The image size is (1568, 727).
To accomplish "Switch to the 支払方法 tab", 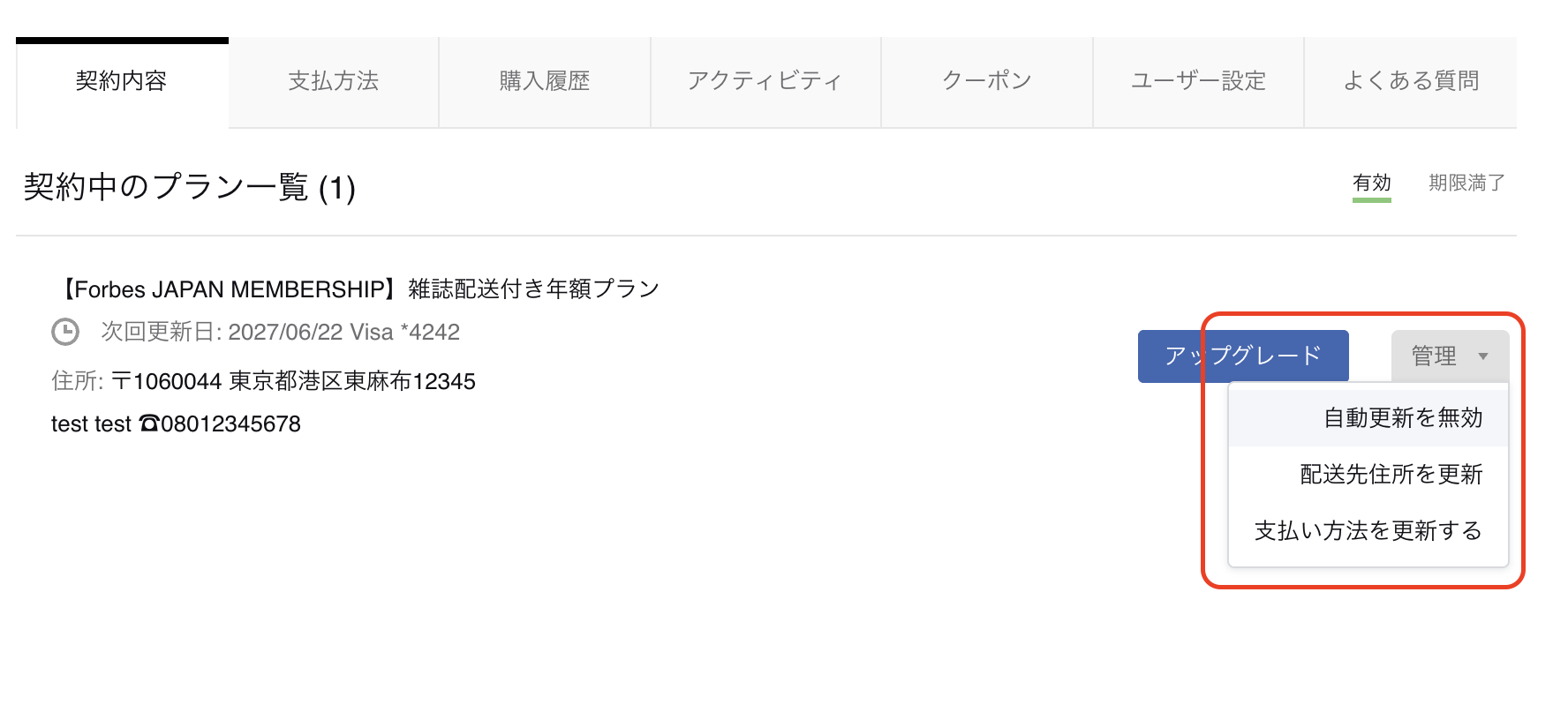I will point(334,82).
